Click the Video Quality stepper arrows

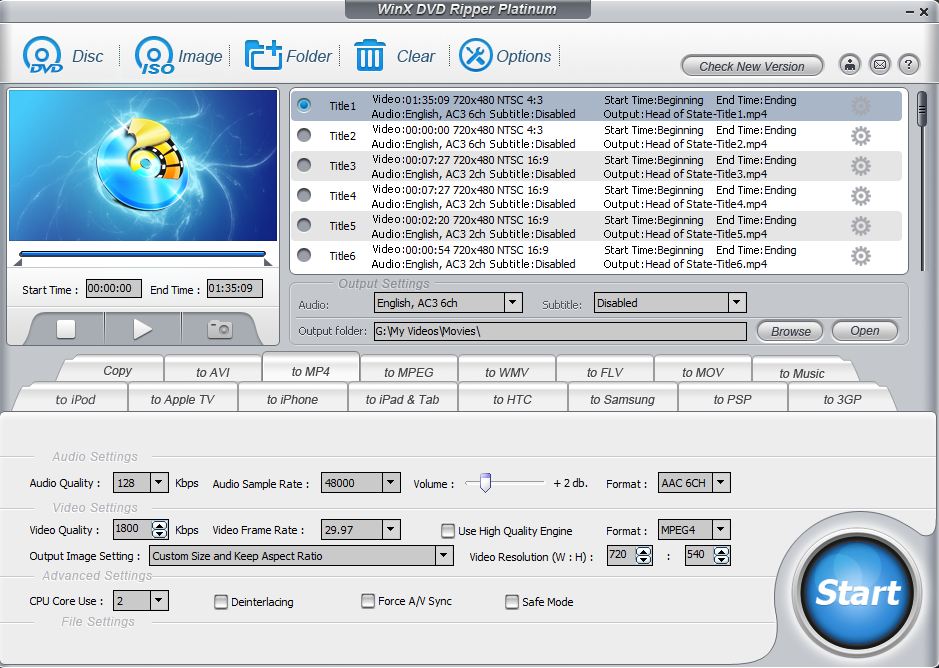(x=159, y=529)
